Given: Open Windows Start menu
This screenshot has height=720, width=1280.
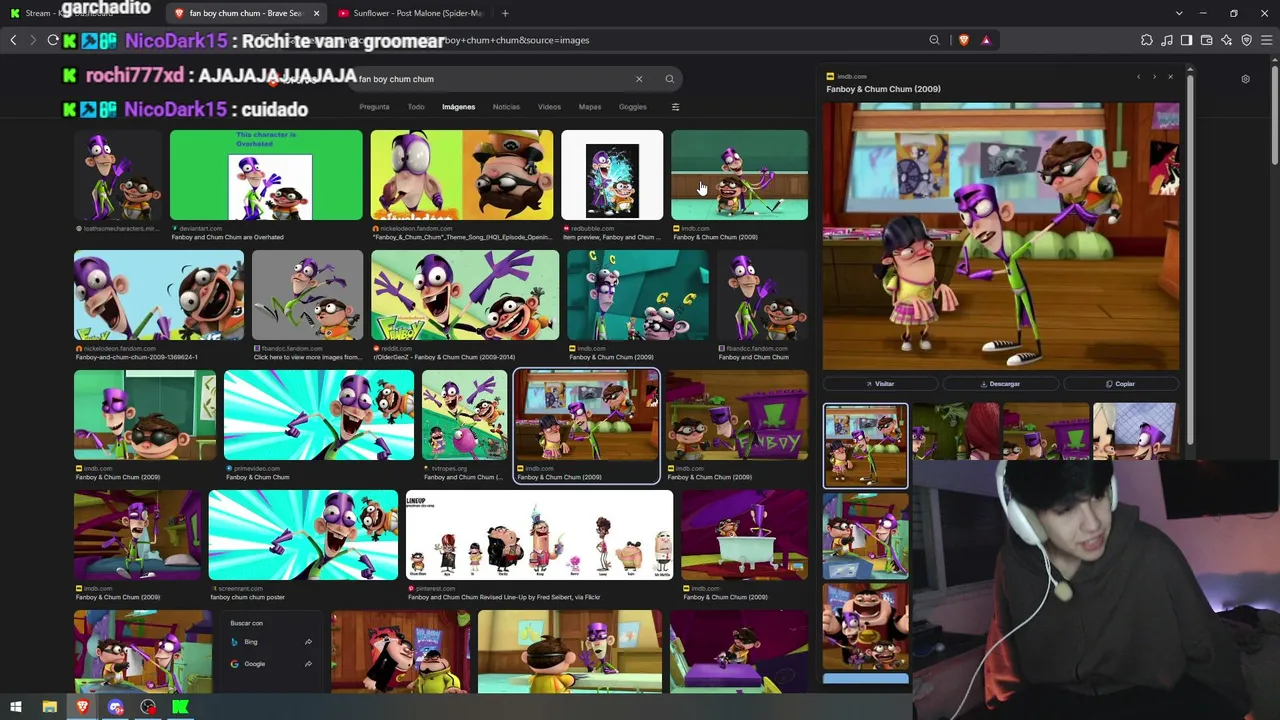Looking at the screenshot, I should 15,707.
